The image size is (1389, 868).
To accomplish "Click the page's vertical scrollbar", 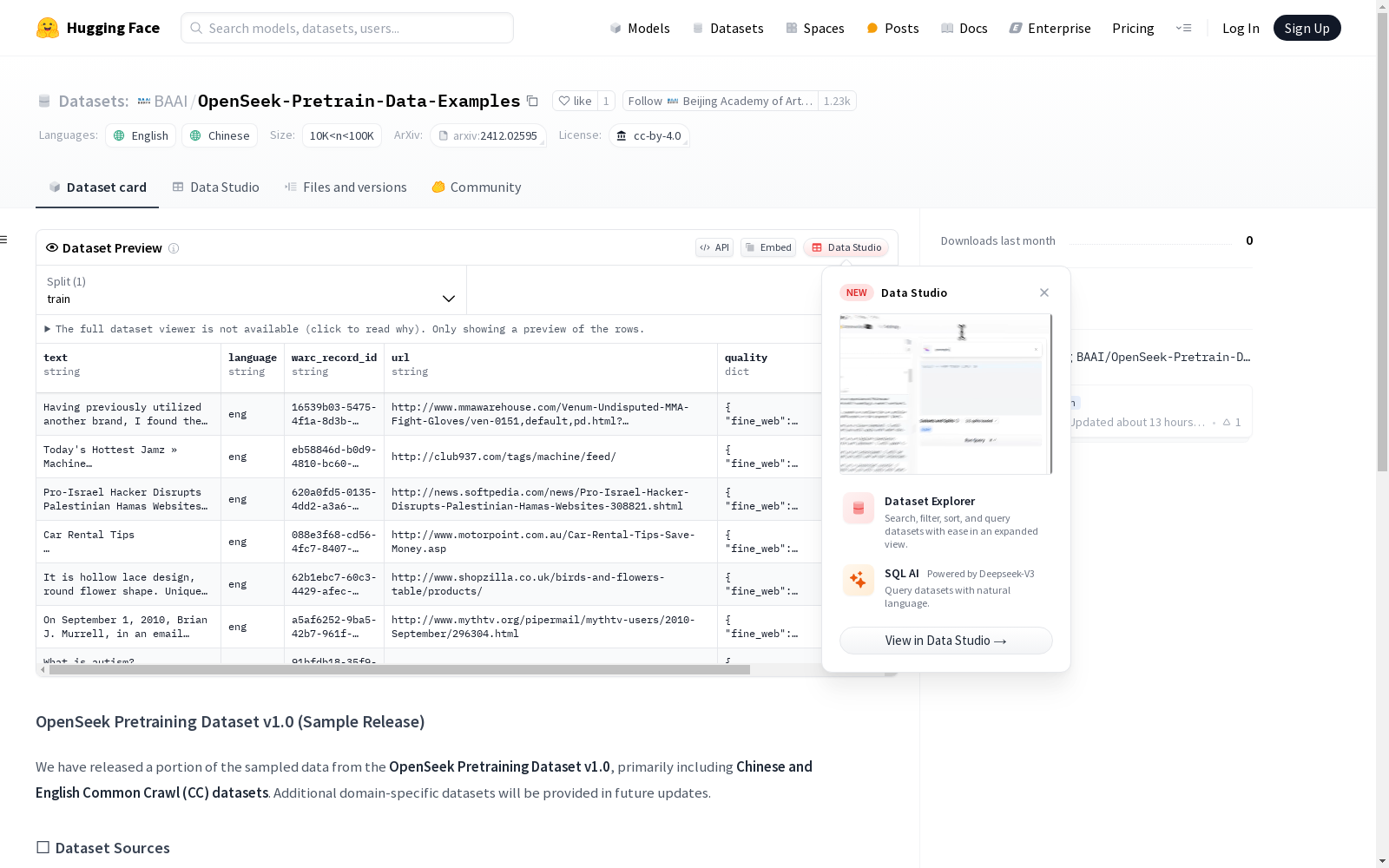I will 1382,243.
